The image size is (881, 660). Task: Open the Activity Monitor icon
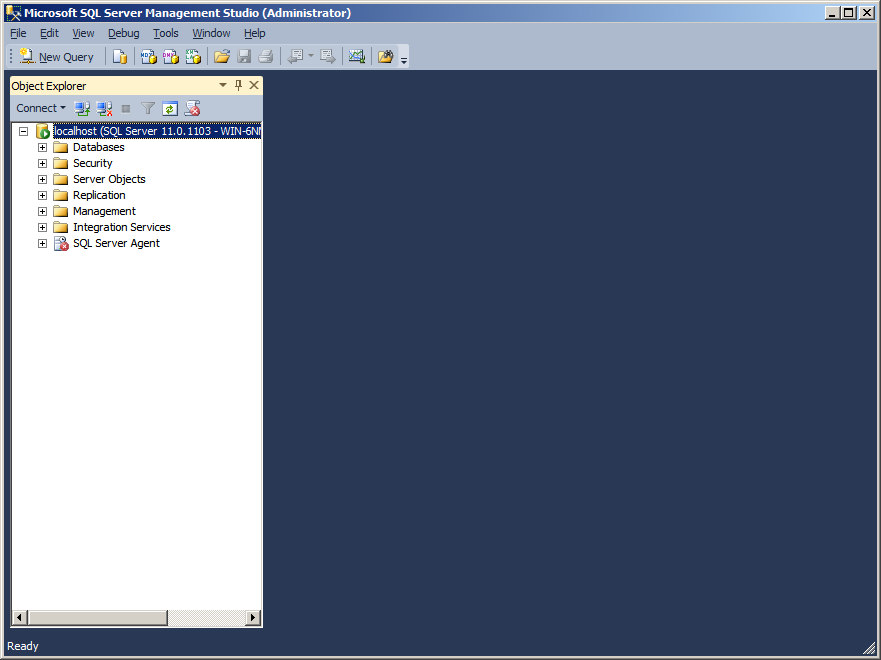pos(357,57)
